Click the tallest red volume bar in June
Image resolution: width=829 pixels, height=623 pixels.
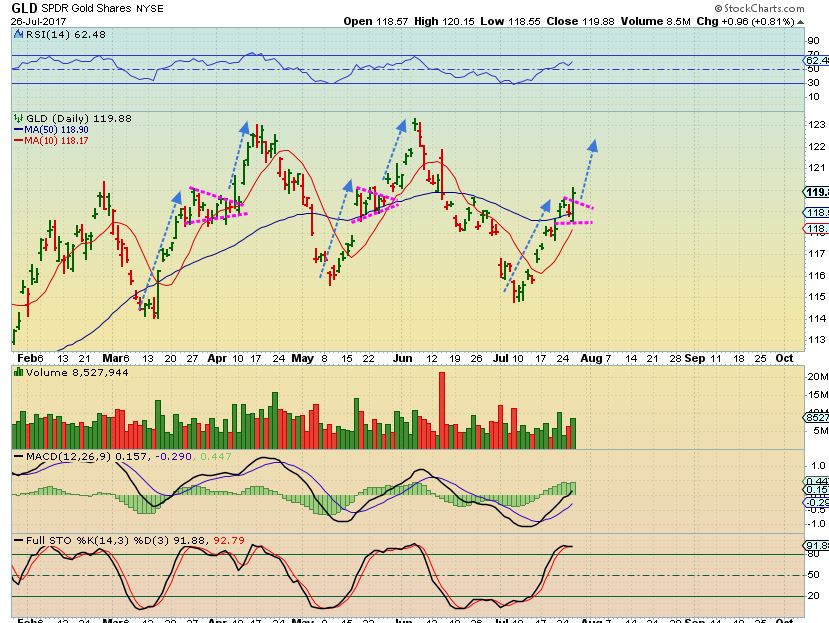[x=442, y=410]
